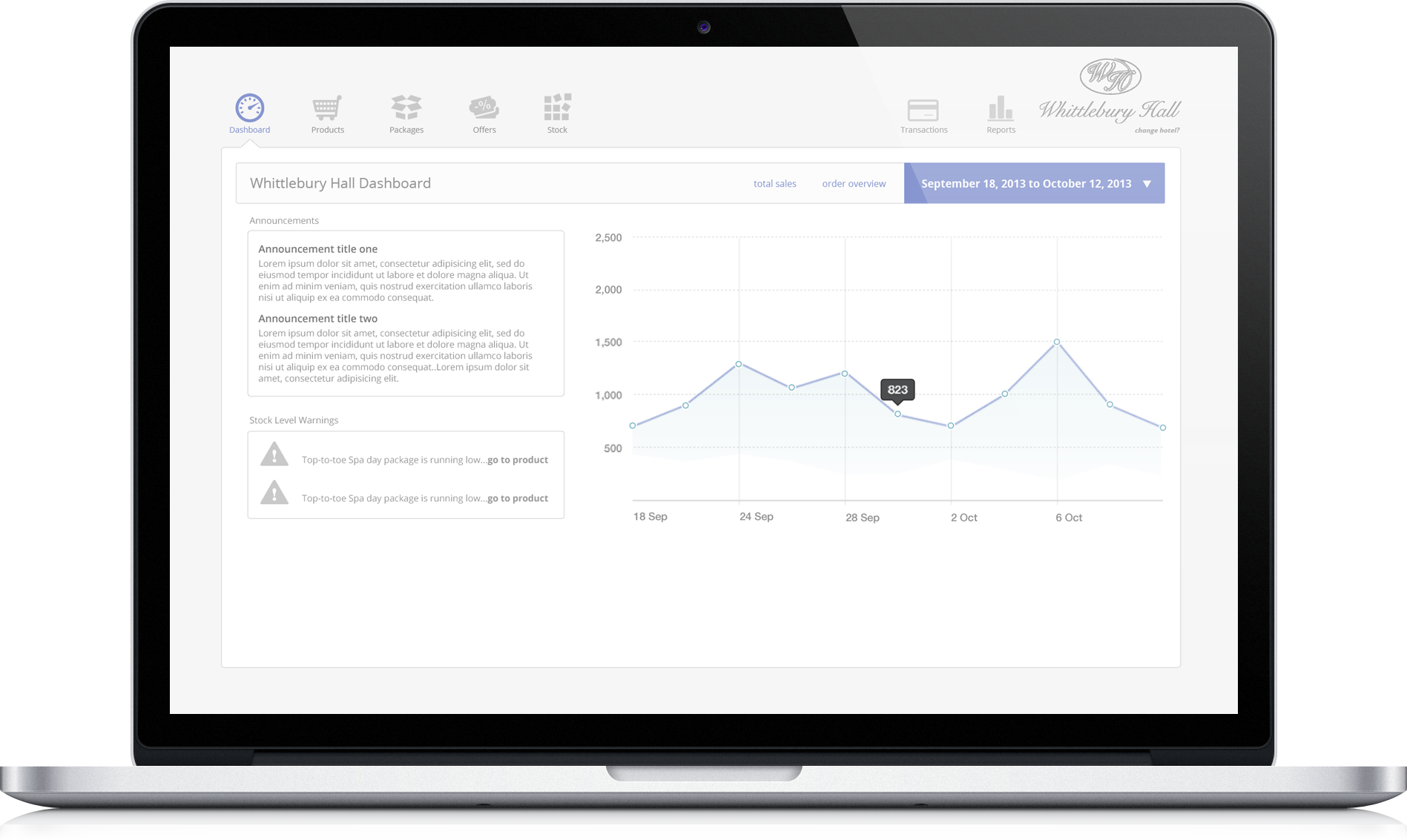Open the September 18 to October 12 date selector
The width and height of the screenshot is (1407, 840).
click(1026, 184)
